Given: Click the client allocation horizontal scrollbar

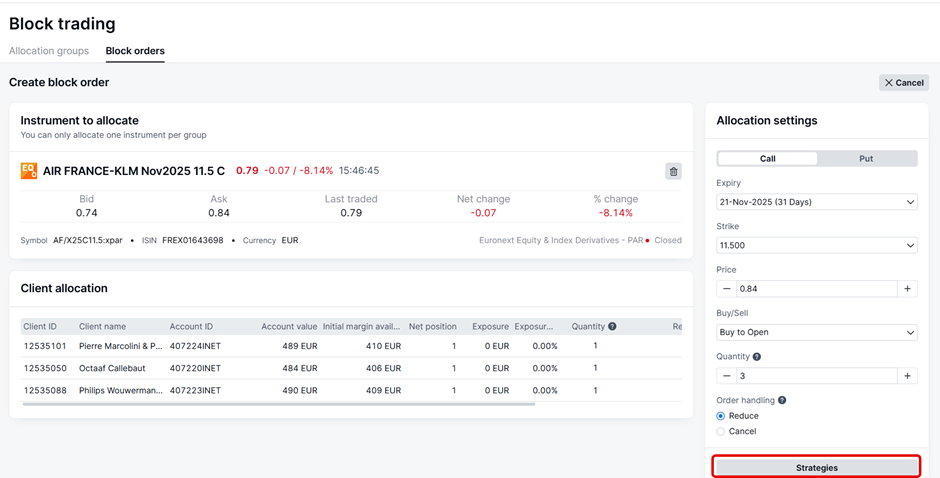Looking at the screenshot, I should [278, 404].
